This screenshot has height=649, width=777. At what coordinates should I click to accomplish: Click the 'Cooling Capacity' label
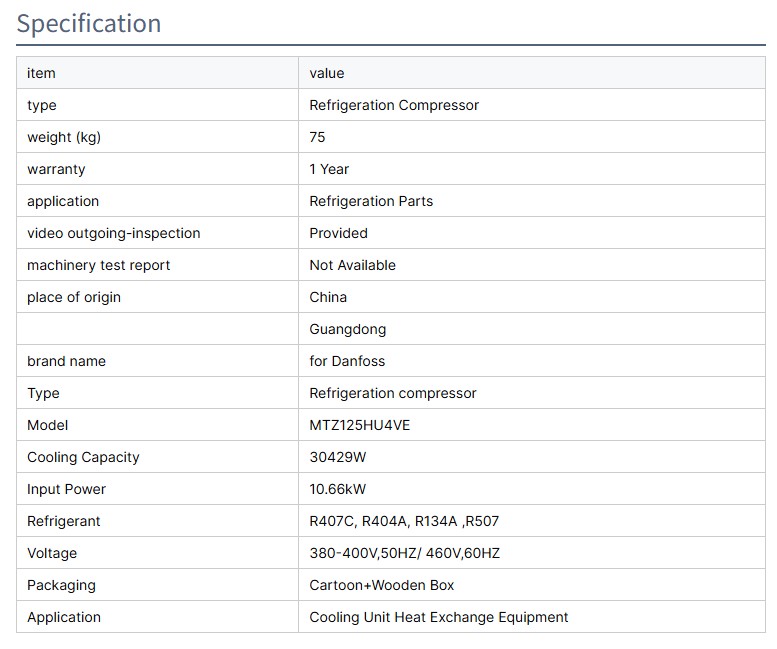(83, 457)
